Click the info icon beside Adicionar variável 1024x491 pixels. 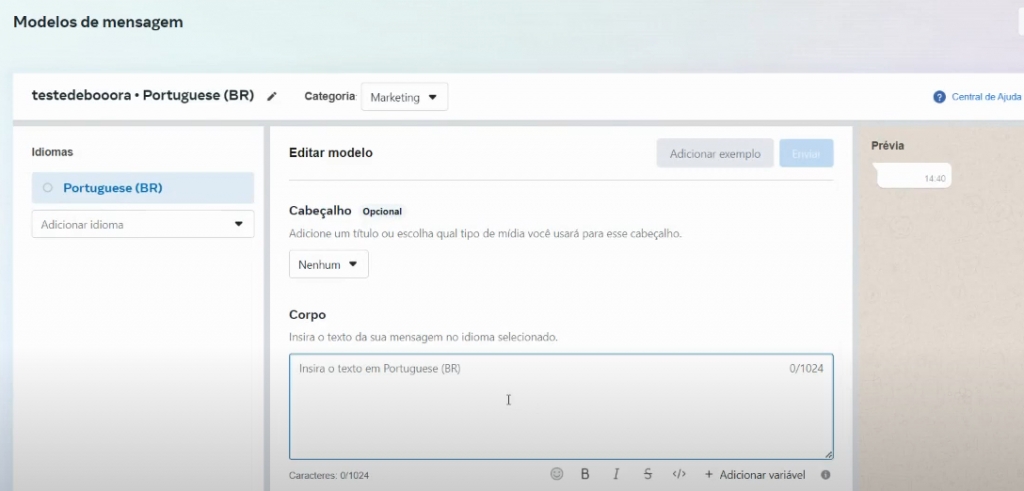[x=825, y=475]
